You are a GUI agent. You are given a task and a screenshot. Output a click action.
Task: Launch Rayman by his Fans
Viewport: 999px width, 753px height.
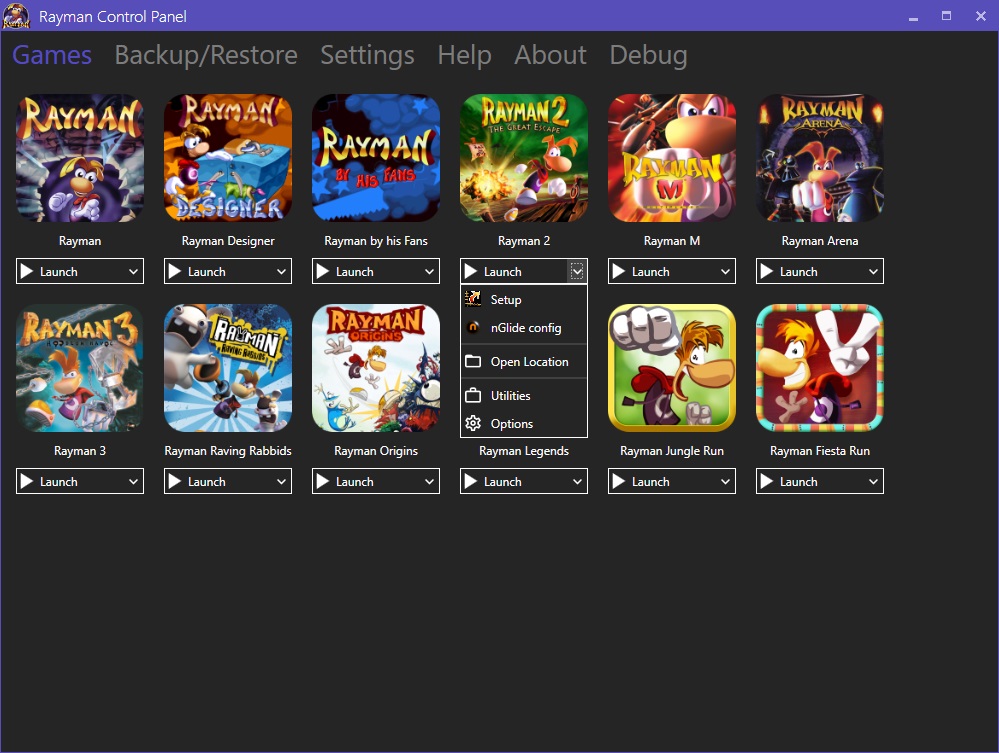366,271
